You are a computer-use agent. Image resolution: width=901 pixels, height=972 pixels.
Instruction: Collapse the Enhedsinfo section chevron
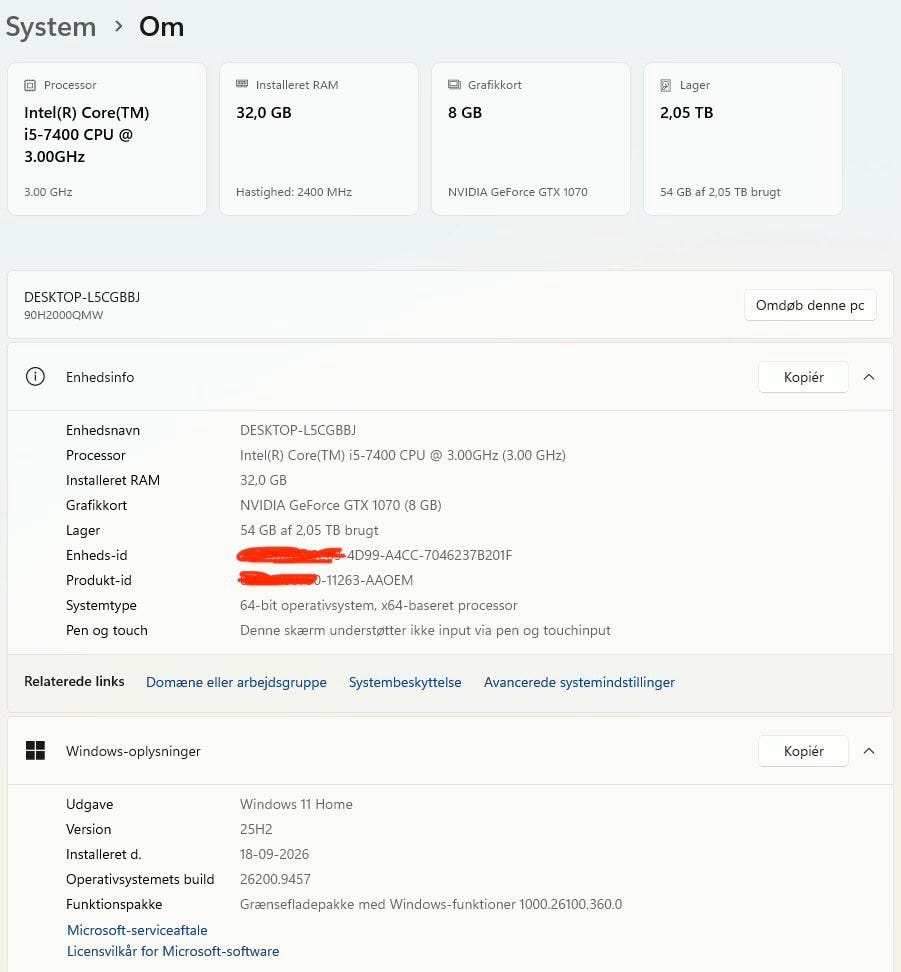click(x=869, y=377)
